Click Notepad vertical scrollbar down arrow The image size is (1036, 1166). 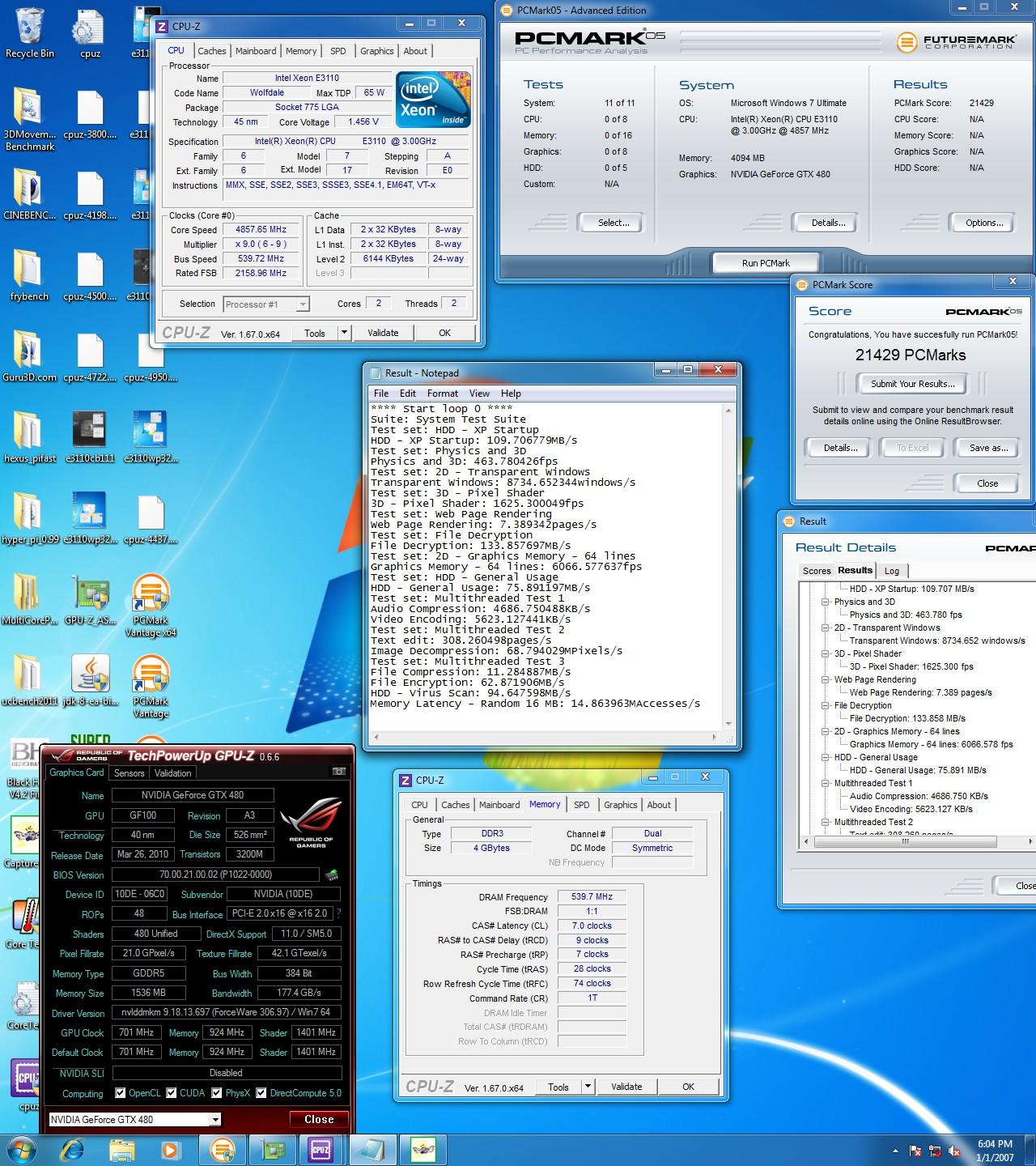coord(728,724)
